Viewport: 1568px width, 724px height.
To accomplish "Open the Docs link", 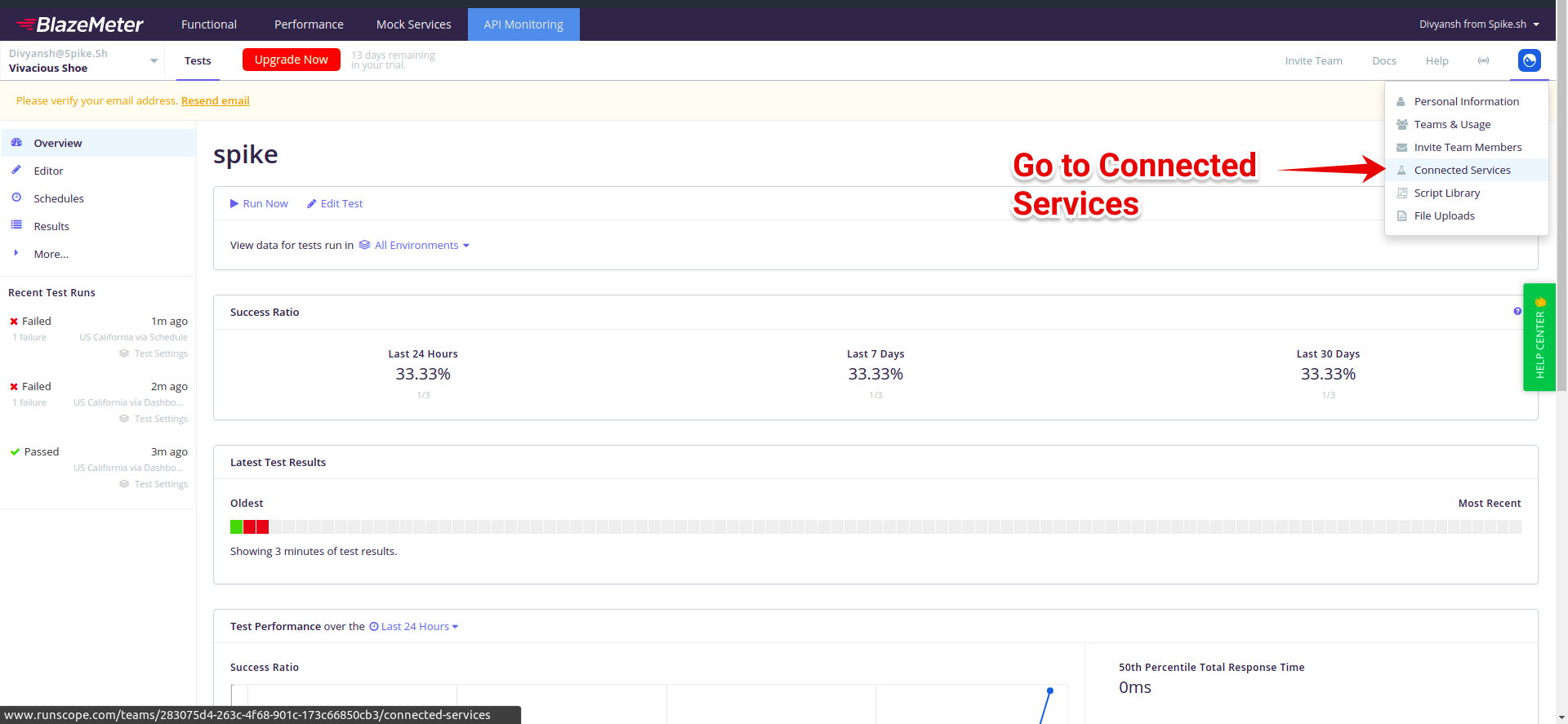I will pos(1383,60).
